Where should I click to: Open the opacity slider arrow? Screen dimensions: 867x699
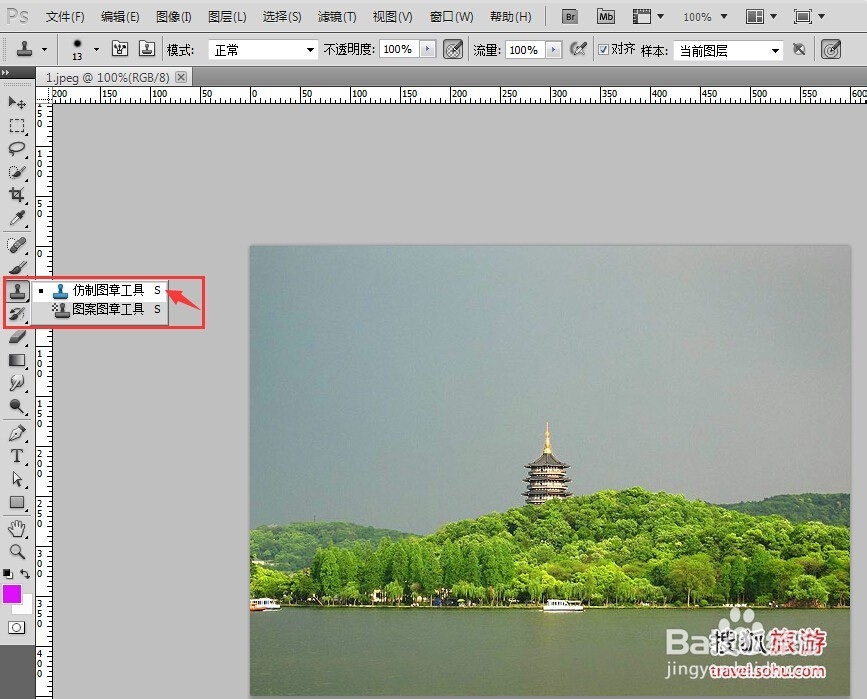point(427,49)
